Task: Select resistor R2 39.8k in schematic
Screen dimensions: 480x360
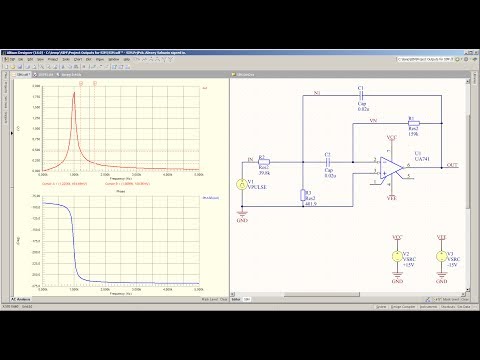Action: click(264, 162)
